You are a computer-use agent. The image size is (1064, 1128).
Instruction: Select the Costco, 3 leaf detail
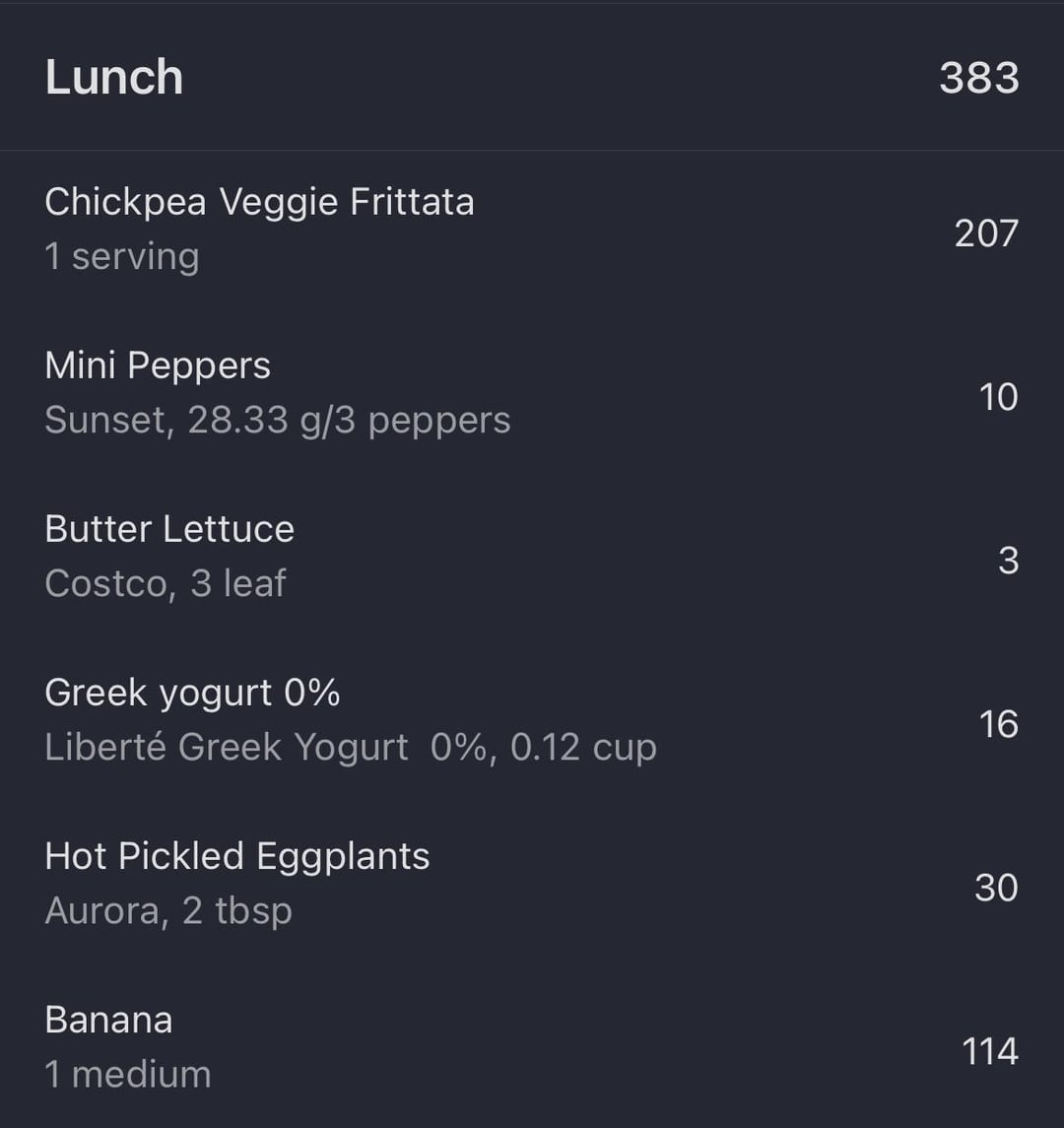pyautogui.click(x=166, y=582)
